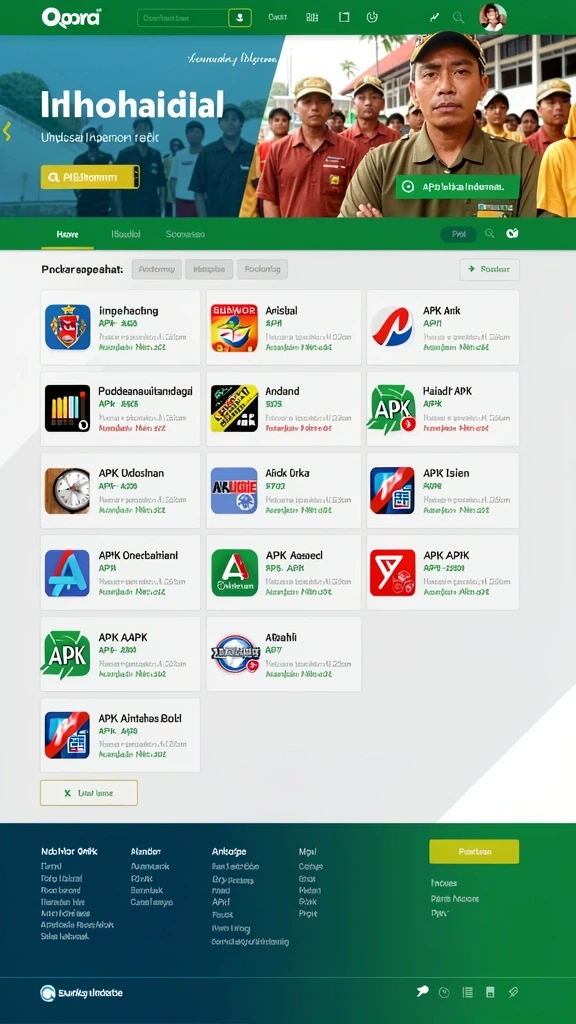
Task: Click the list icon in the footer bar
Action: click(x=468, y=993)
